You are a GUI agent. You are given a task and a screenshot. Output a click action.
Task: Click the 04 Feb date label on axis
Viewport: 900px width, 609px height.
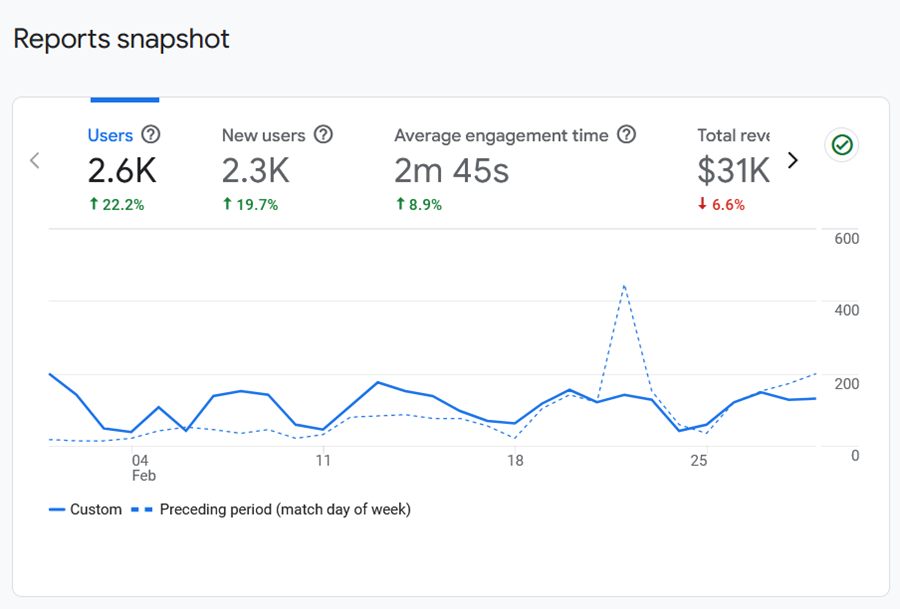(x=143, y=468)
